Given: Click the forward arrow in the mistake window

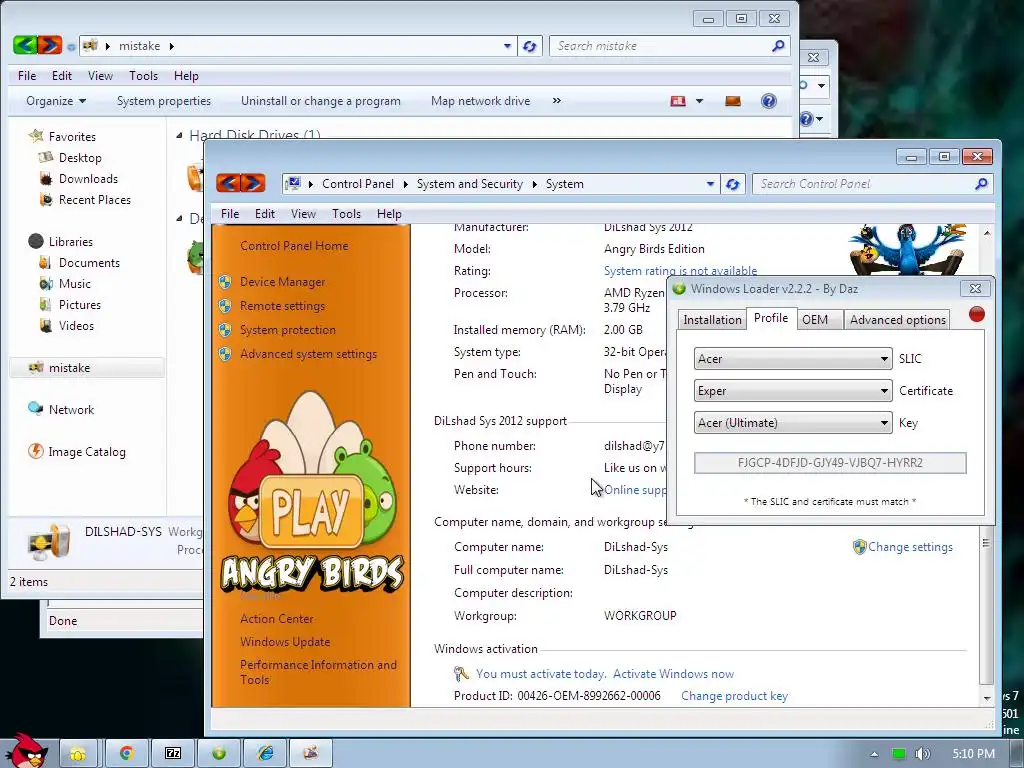Looking at the screenshot, I should [50, 45].
